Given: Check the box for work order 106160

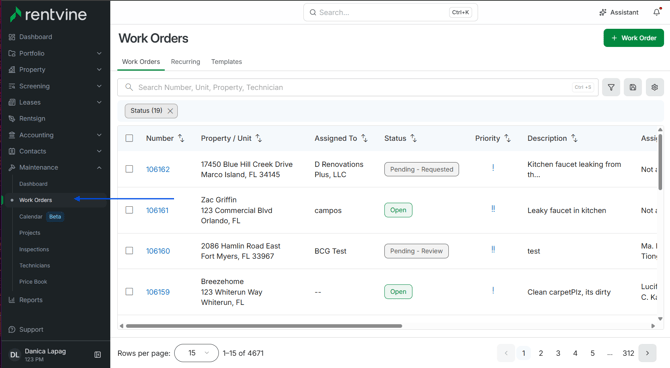Looking at the screenshot, I should 129,250.
